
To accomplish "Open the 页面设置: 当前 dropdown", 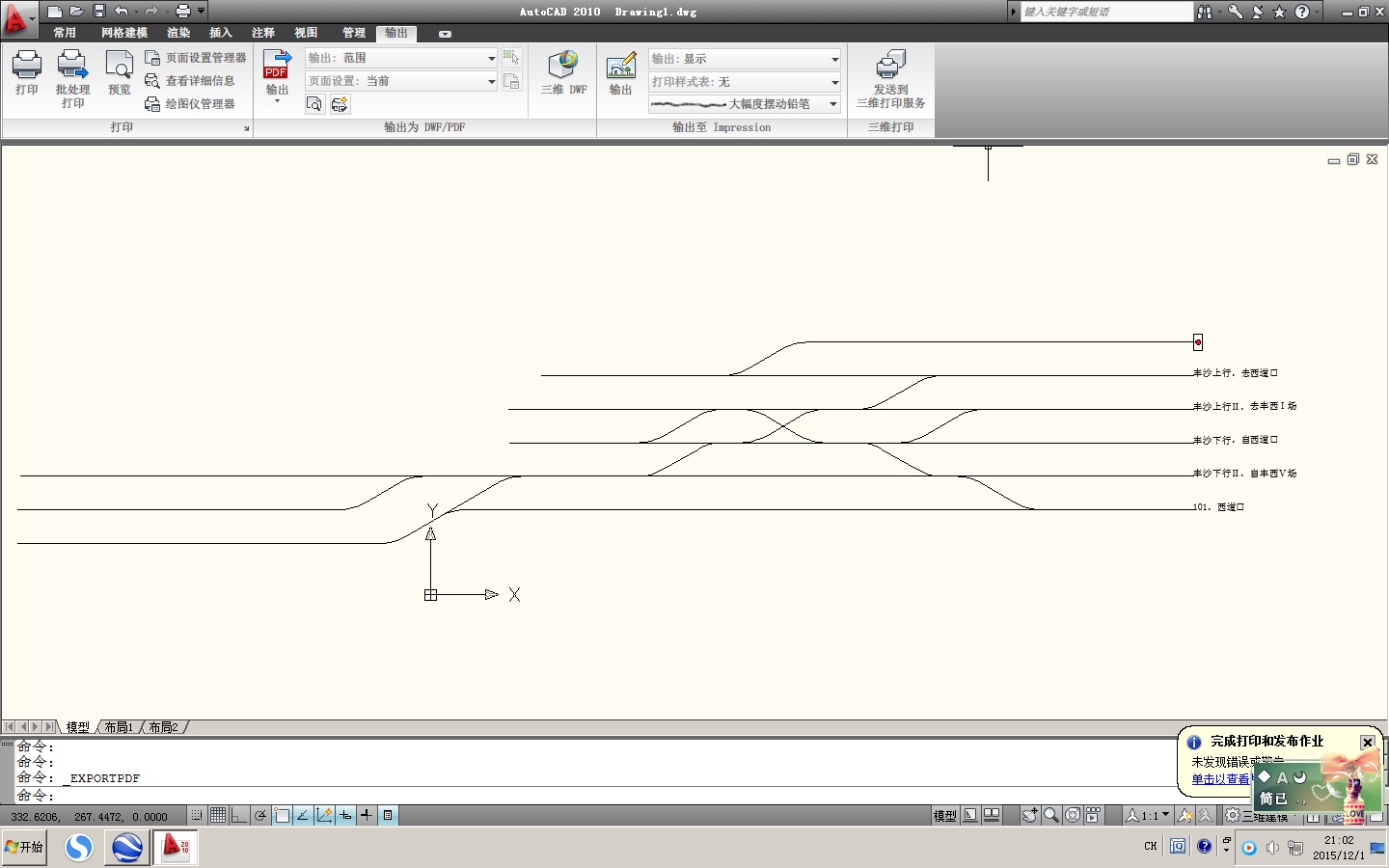I will 401,81.
